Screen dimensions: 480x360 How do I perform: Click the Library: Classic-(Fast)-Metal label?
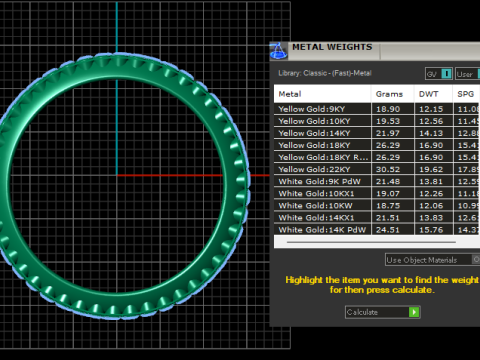325,73
